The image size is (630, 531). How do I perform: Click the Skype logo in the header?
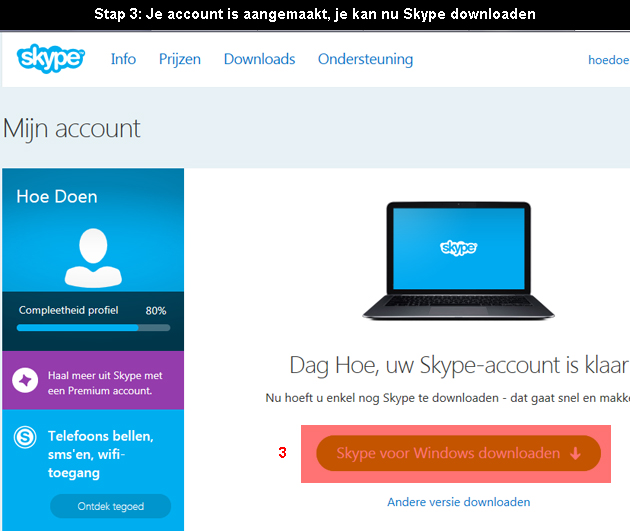pos(51,59)
